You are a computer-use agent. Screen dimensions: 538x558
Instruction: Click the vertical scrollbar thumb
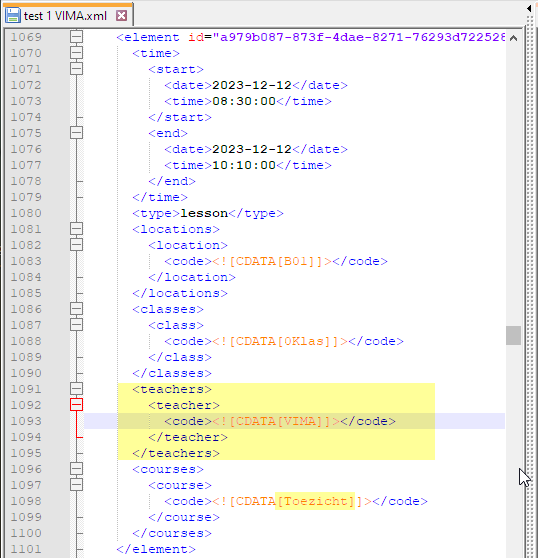[x=513, y=335]
